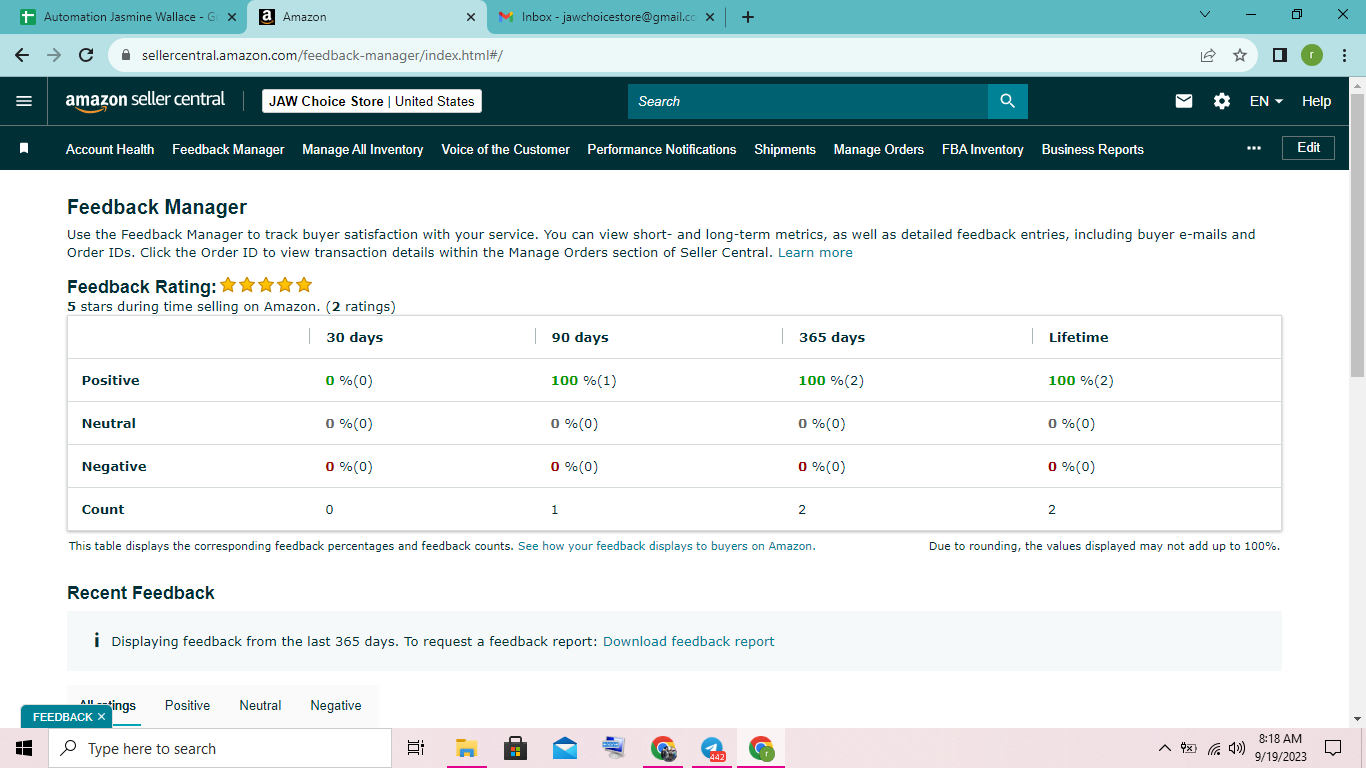Go to Account Health
Screen dimensions: 1366x768
tap(110, 149)
